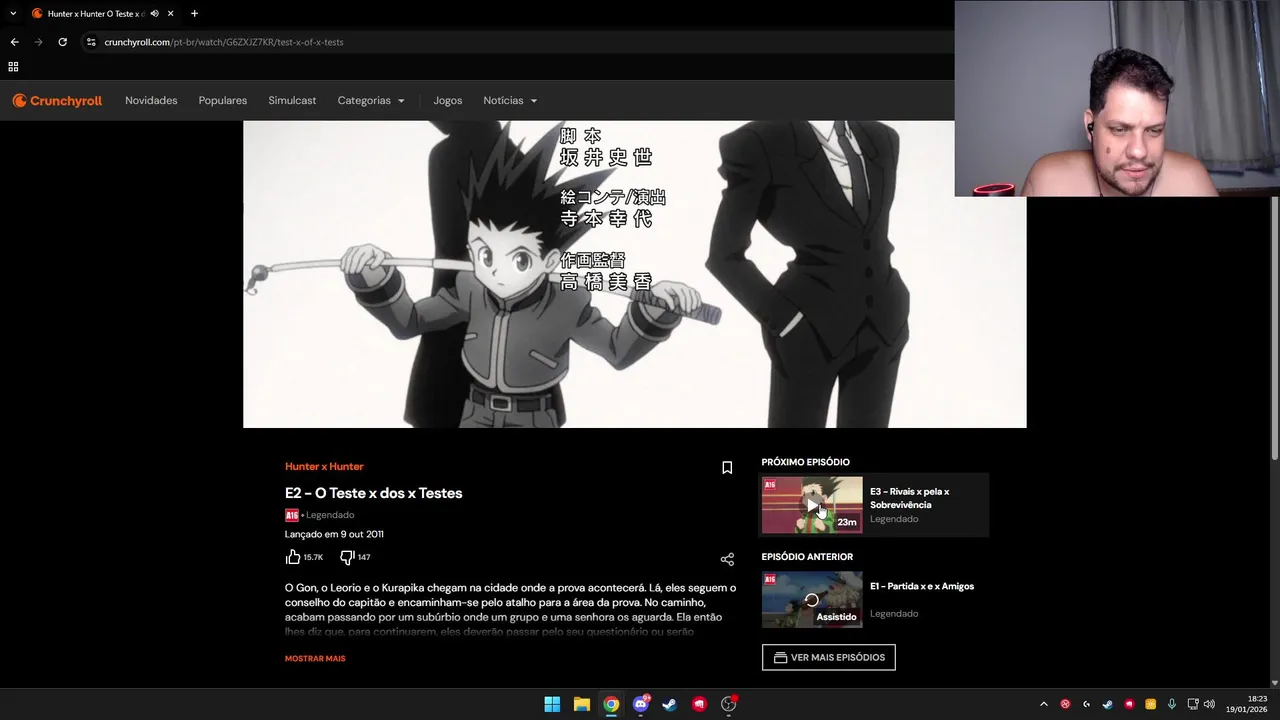Click the Crunchyroll logo
Image resolution: width=1280 pixels, height=720 pixels.
[57, 101]
